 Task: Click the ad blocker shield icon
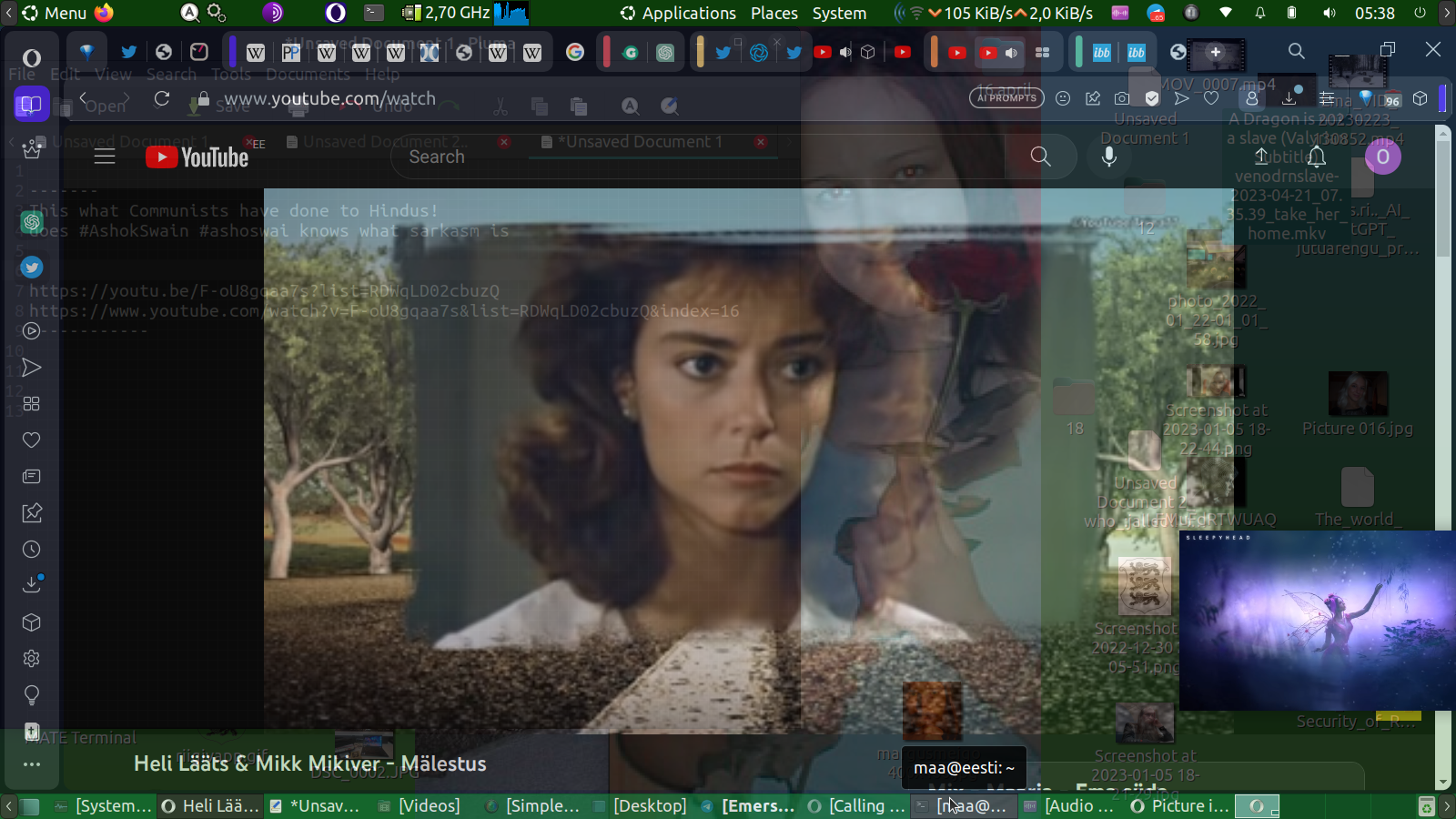[1152, 98]
